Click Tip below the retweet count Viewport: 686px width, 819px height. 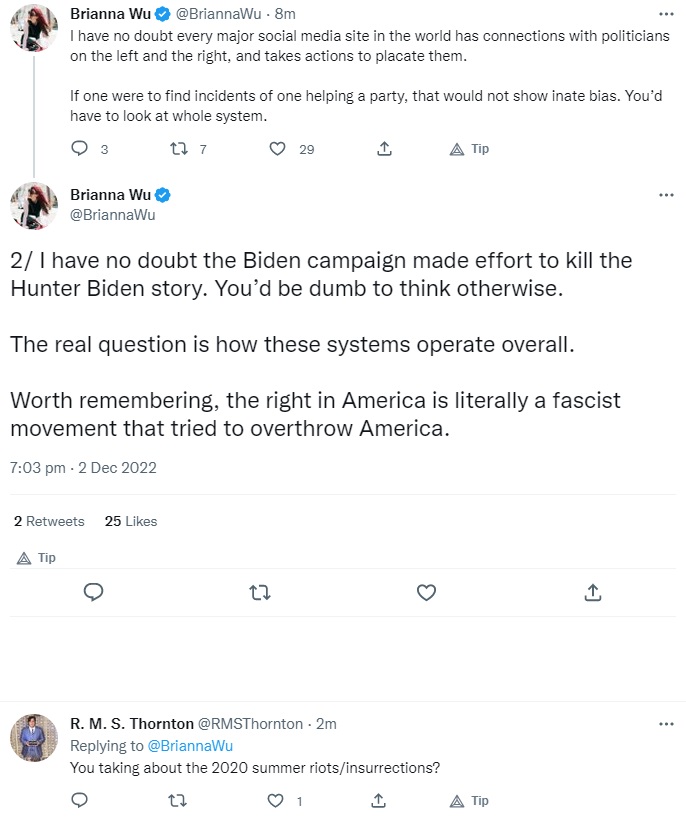coord(36,558)
